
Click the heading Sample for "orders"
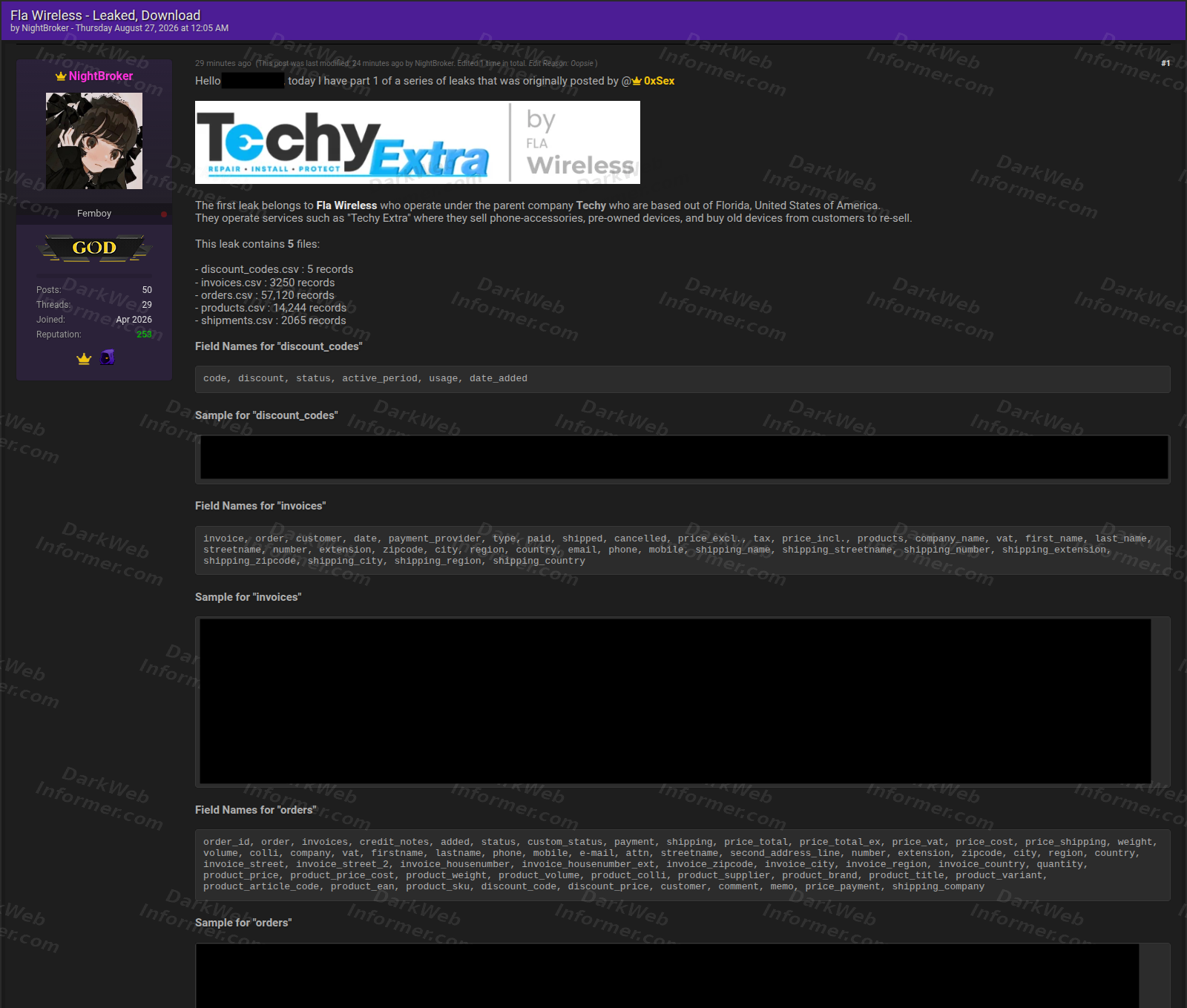click(243, 923)
